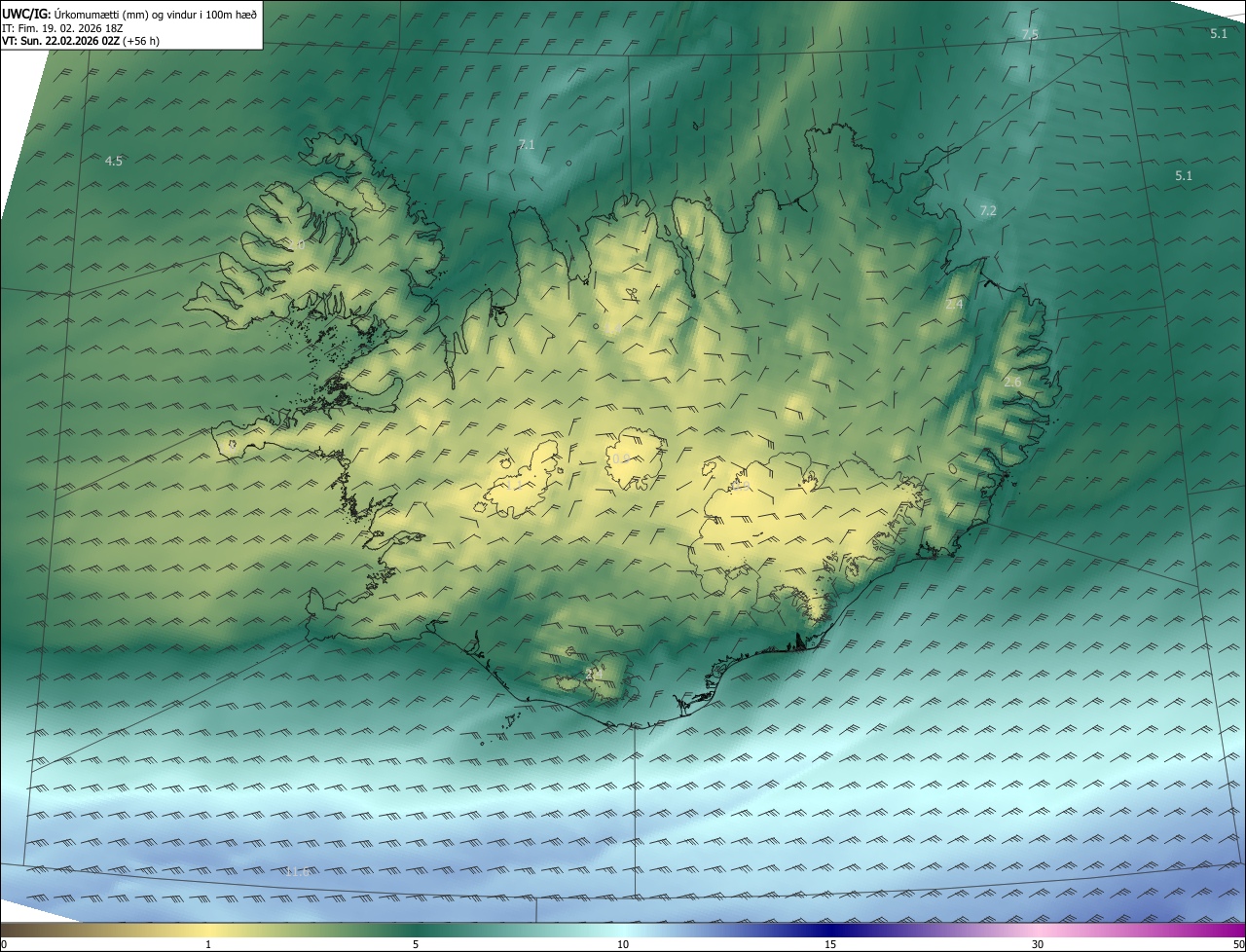The image size is (1246, 952).
Task: Click the 10 tick on the color scale
Action: [x=623, y=944]
